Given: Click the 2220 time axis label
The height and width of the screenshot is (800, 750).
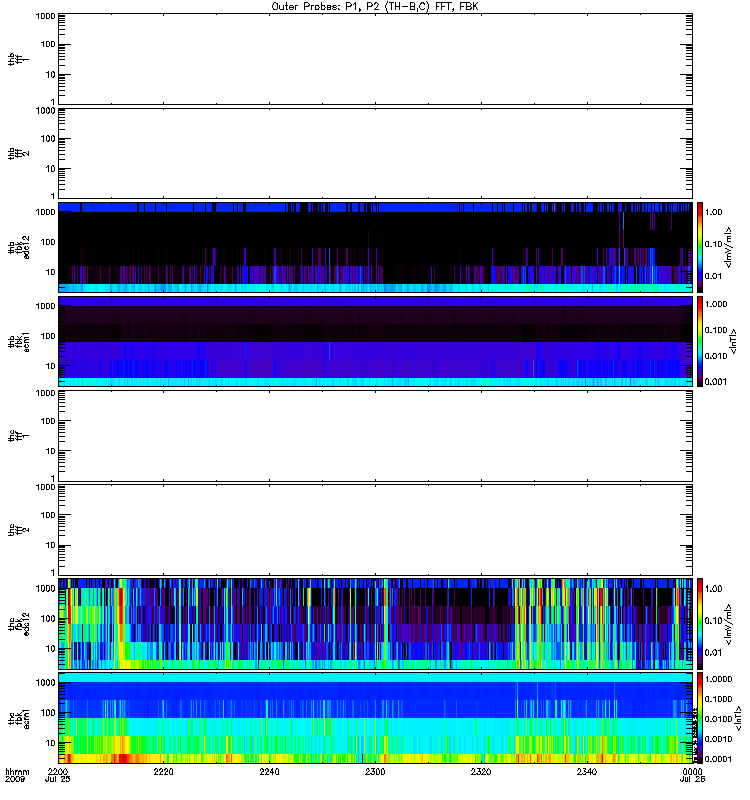Looking at the screenshot, I should (x=163, y=771).
